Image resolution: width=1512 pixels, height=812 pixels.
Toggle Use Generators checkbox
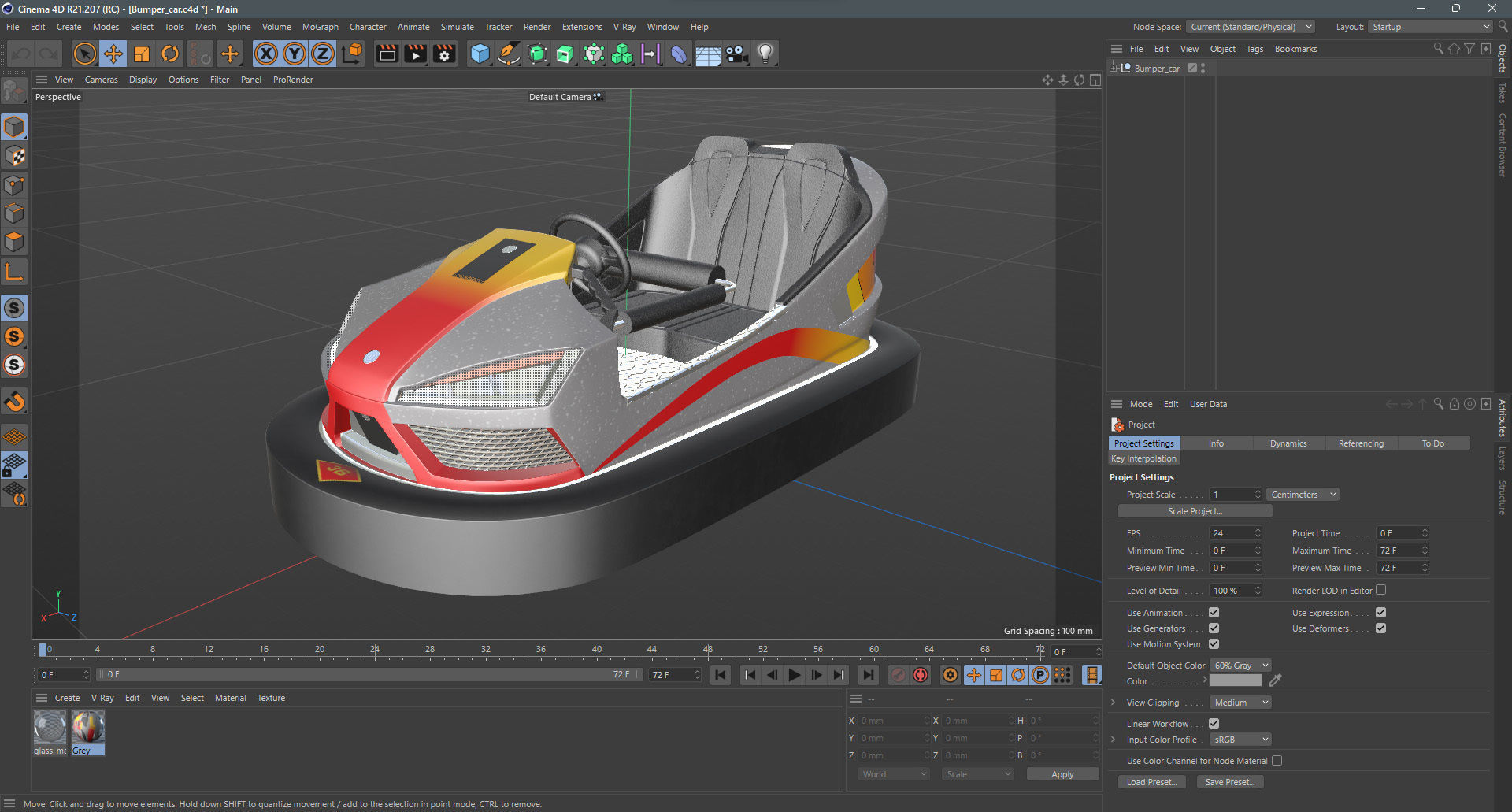(1214, 628)
